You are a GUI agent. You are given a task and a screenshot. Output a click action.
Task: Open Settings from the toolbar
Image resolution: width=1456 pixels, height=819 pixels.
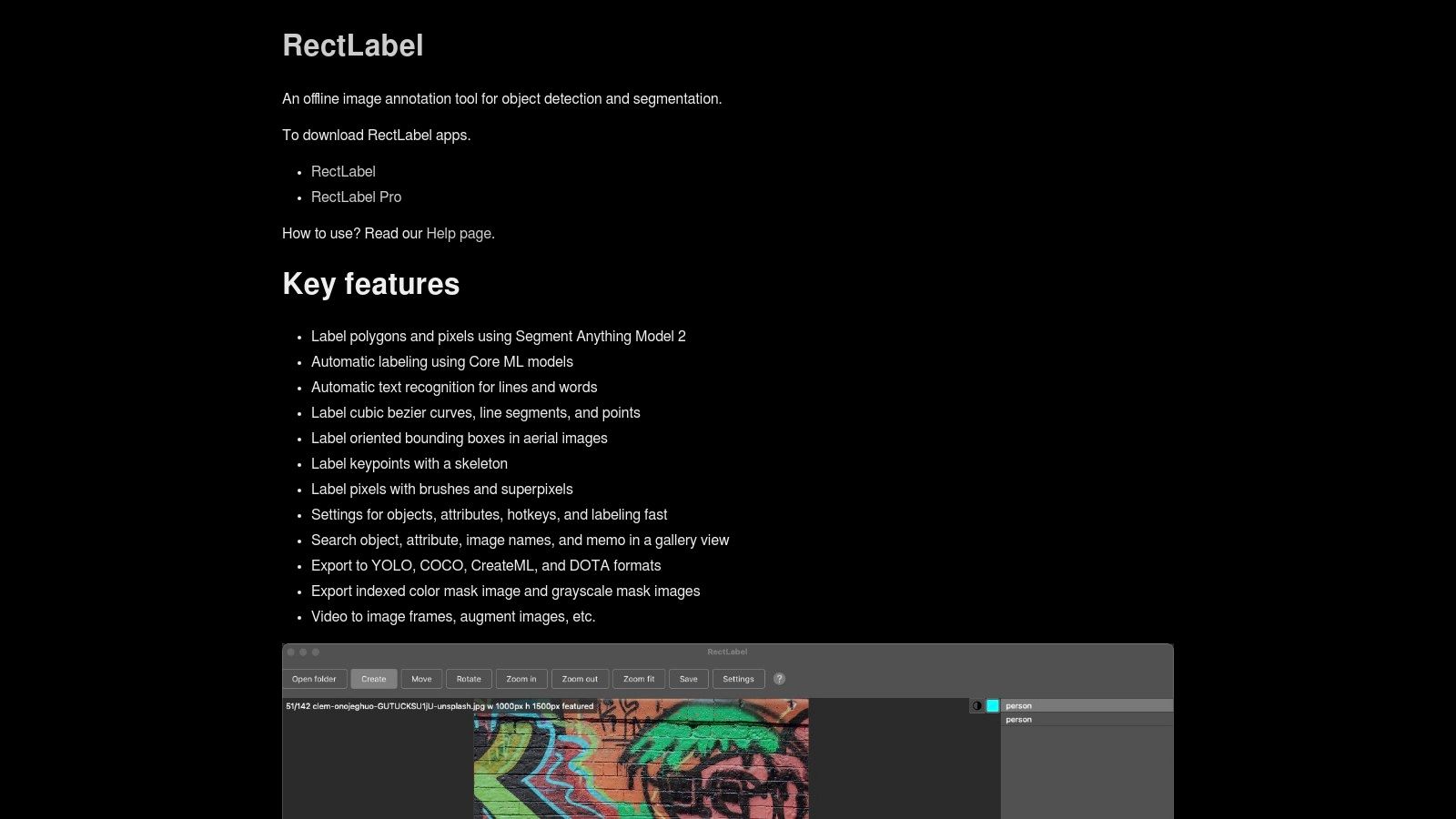point(738,679)
